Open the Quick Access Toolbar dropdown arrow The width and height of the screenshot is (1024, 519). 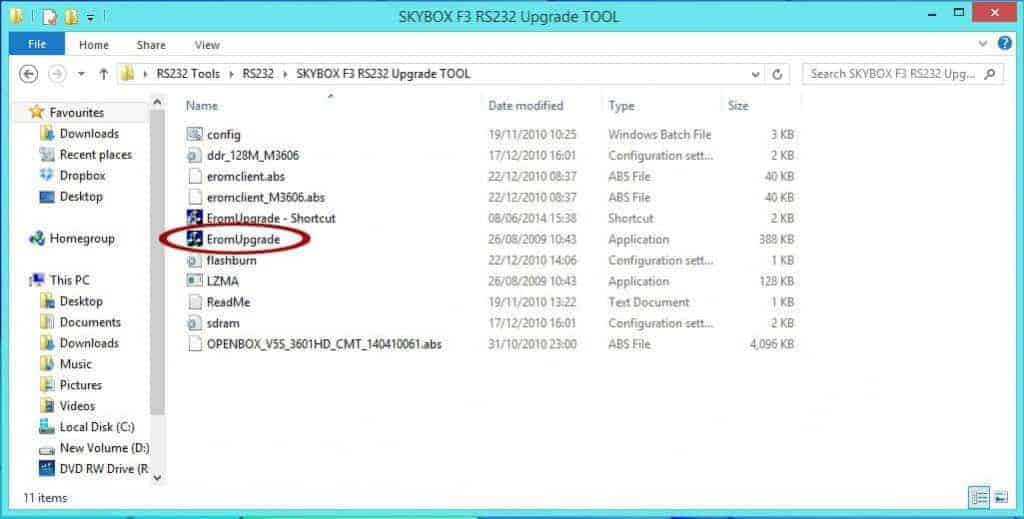91,17
